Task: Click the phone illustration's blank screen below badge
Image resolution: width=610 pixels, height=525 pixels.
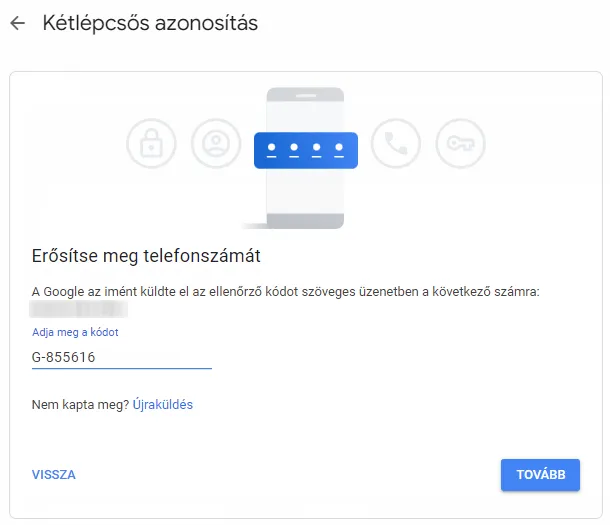Action: (306, 192)
